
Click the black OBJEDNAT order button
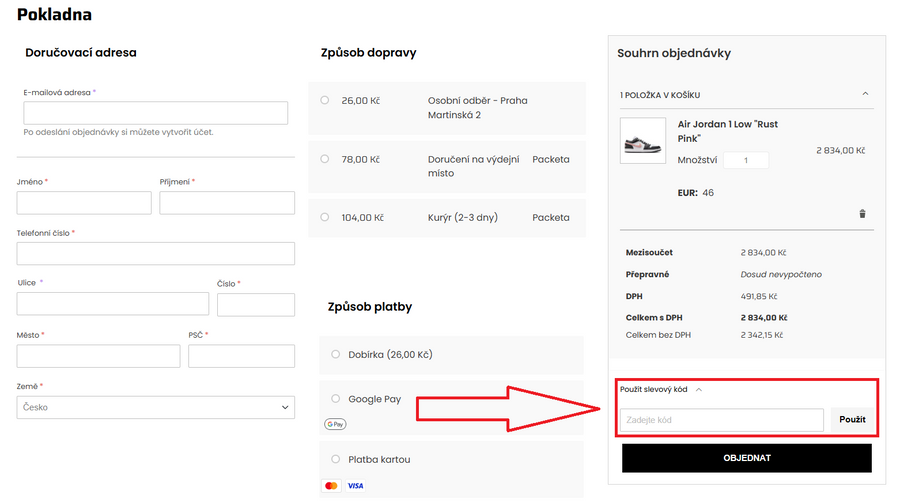(746, 458)
